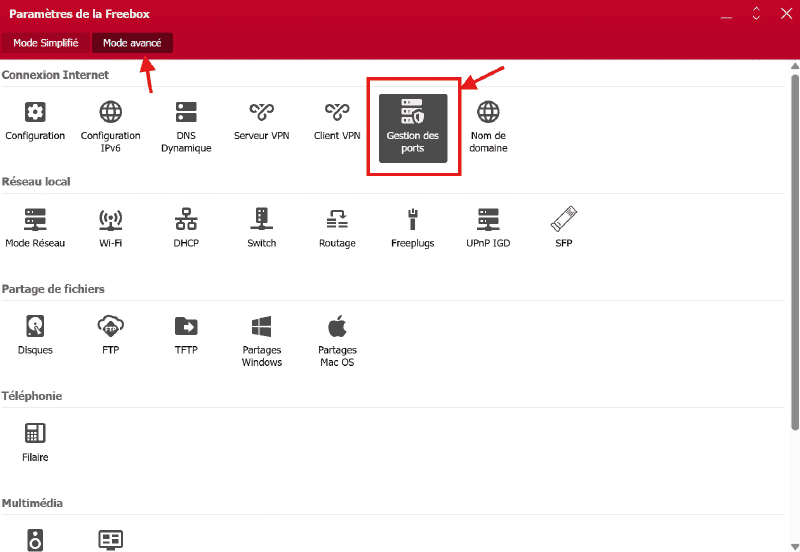
Task: Click the Connexion Internet section heading
Action: click(x=55, y=75)
